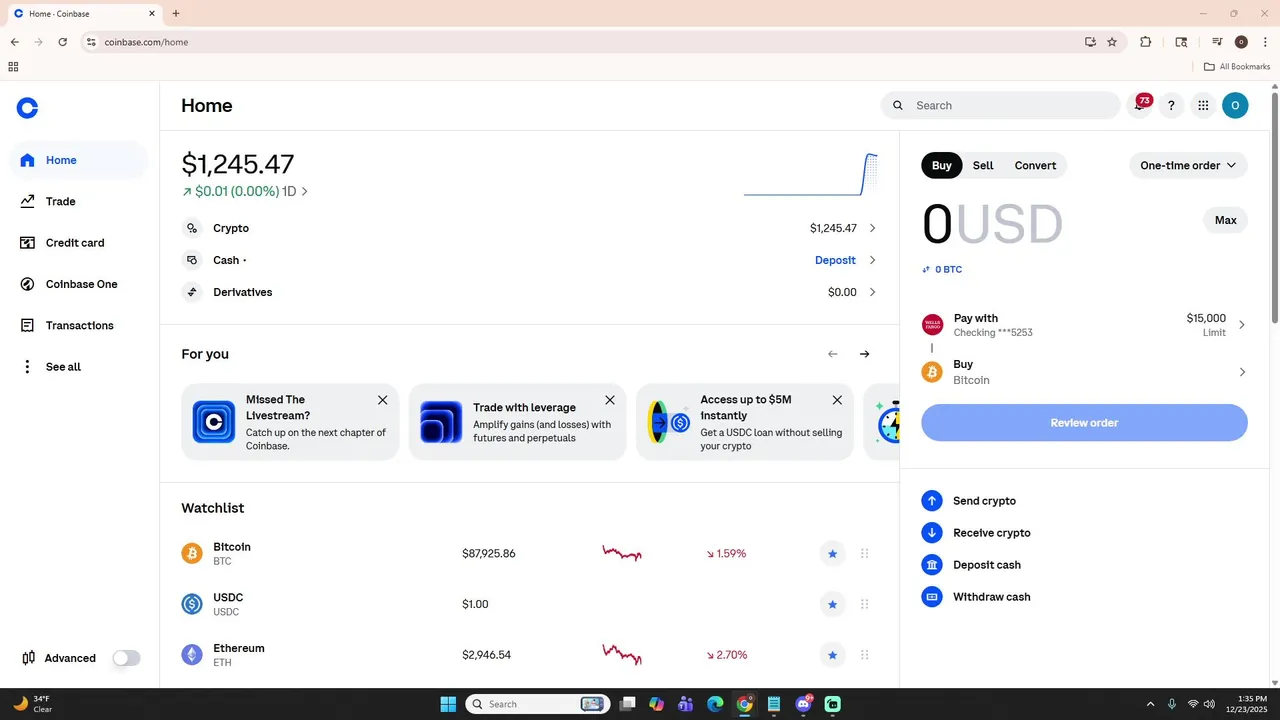Click the portfolio balance sparkline chart

(x=811, y=175)
